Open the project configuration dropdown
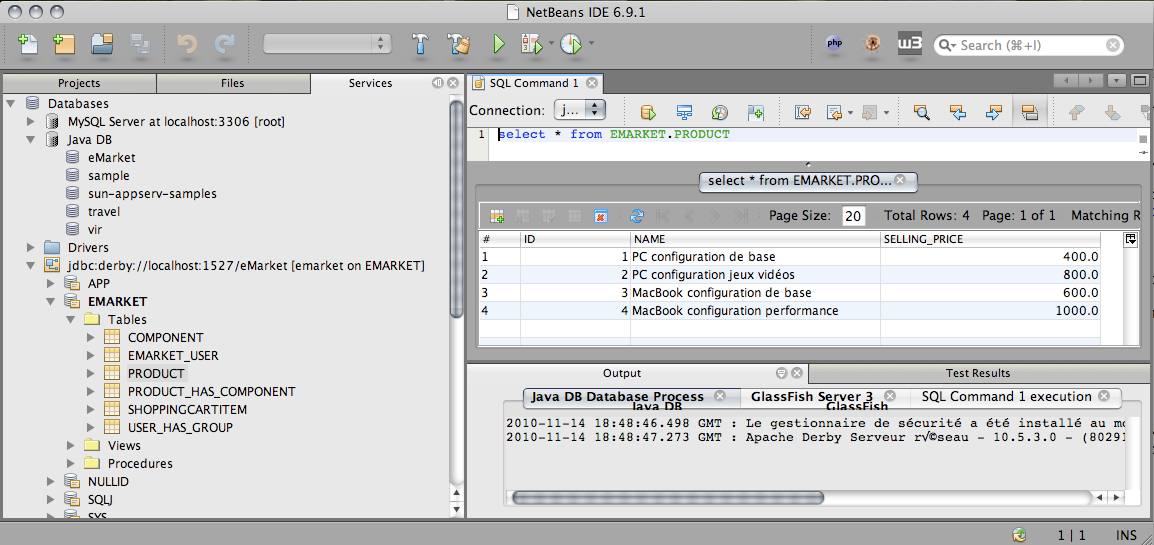 [x=328, y=43]
